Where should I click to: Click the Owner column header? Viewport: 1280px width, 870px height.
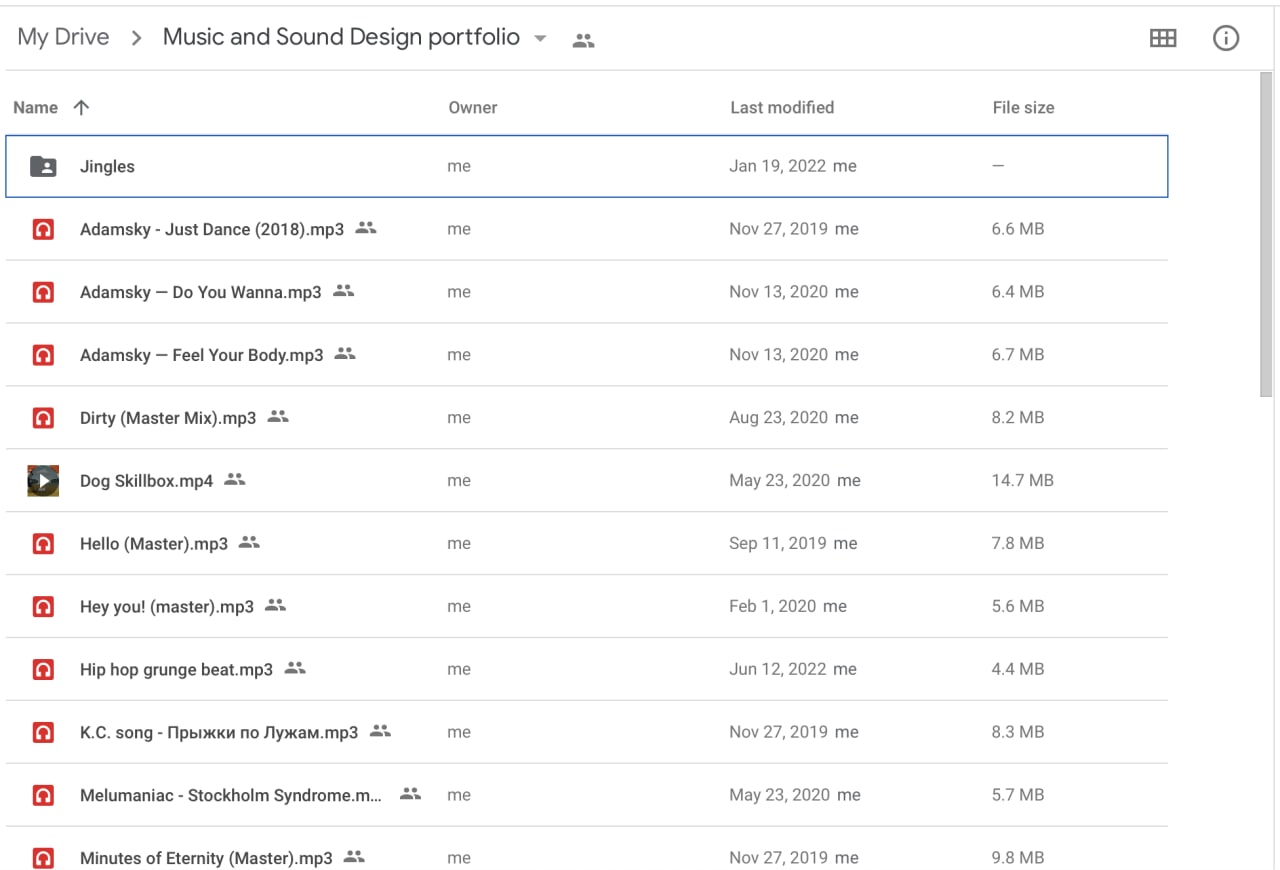click(x=472, y=108)
